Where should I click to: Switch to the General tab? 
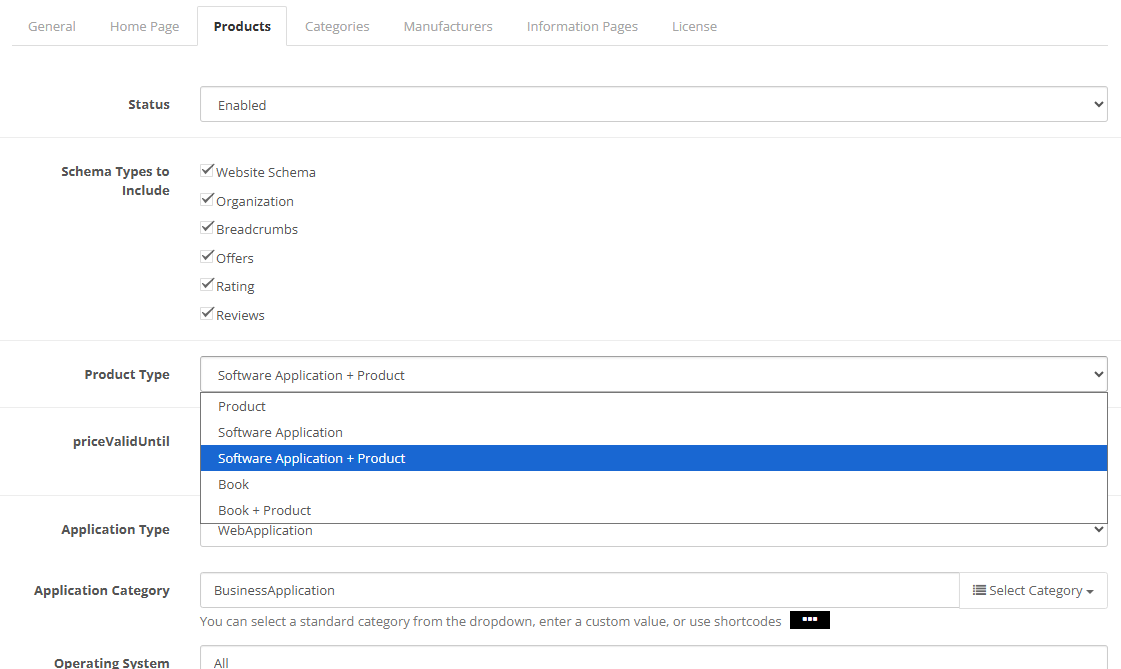click(52, 26)
